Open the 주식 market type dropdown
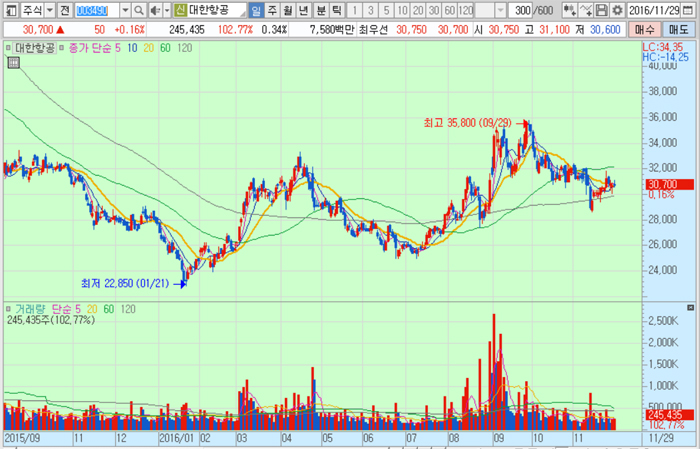 tap(47, 10)
